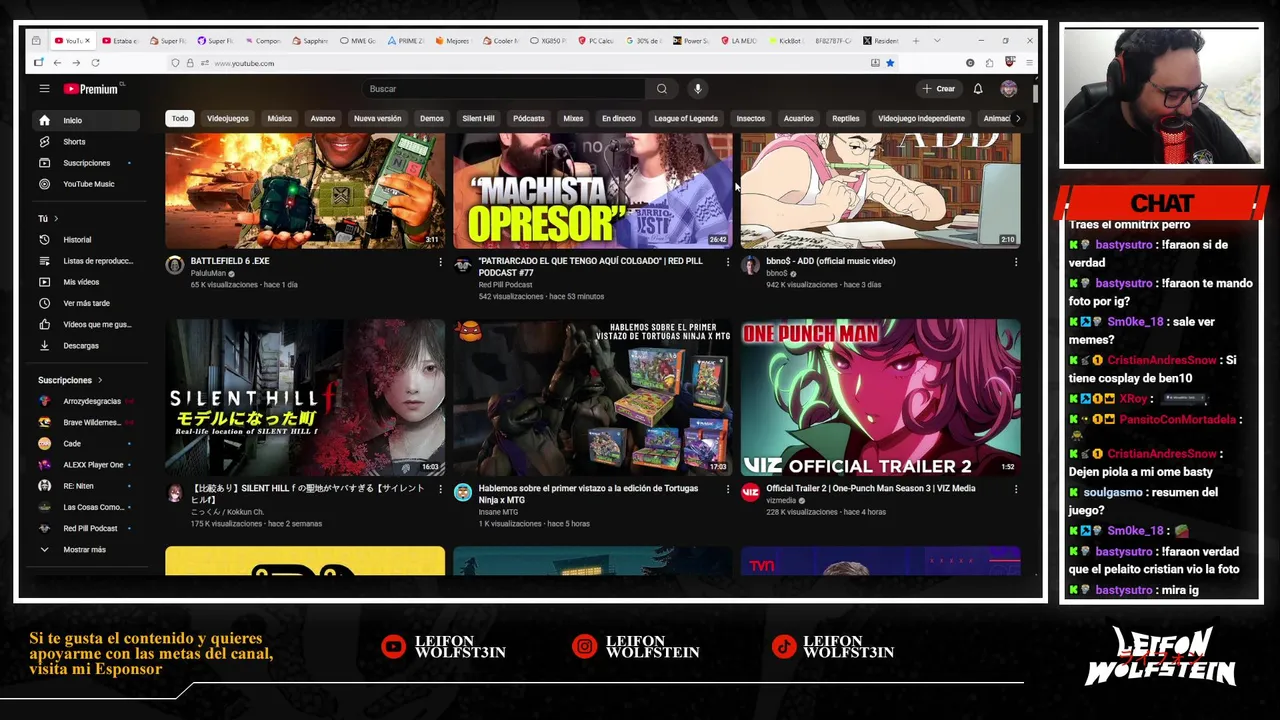Play the SILENT HILL f thumbnail
Screen dimensions: 1280x720
(305, 397)
